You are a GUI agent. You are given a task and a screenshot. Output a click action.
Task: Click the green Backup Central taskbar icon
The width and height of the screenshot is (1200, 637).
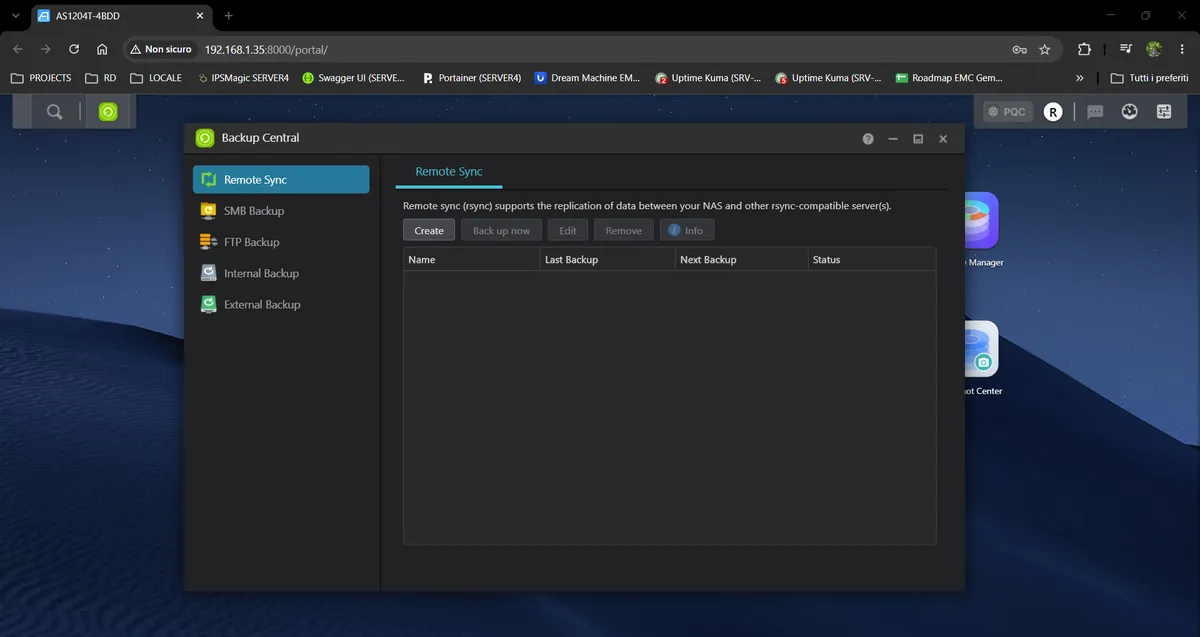point(108,112)
